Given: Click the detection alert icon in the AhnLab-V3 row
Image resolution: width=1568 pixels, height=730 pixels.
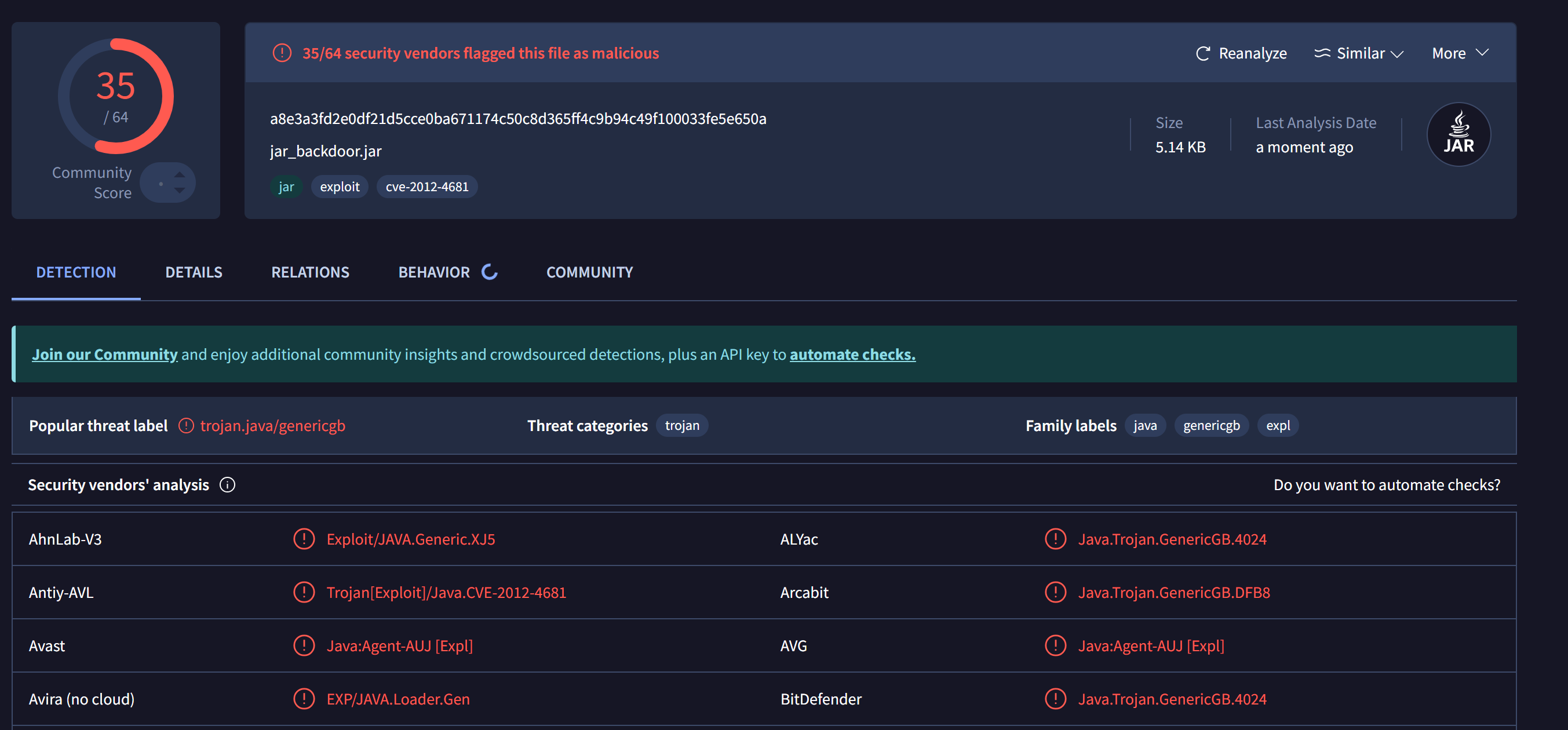Looking at the screenshot, I should point(304,539).
